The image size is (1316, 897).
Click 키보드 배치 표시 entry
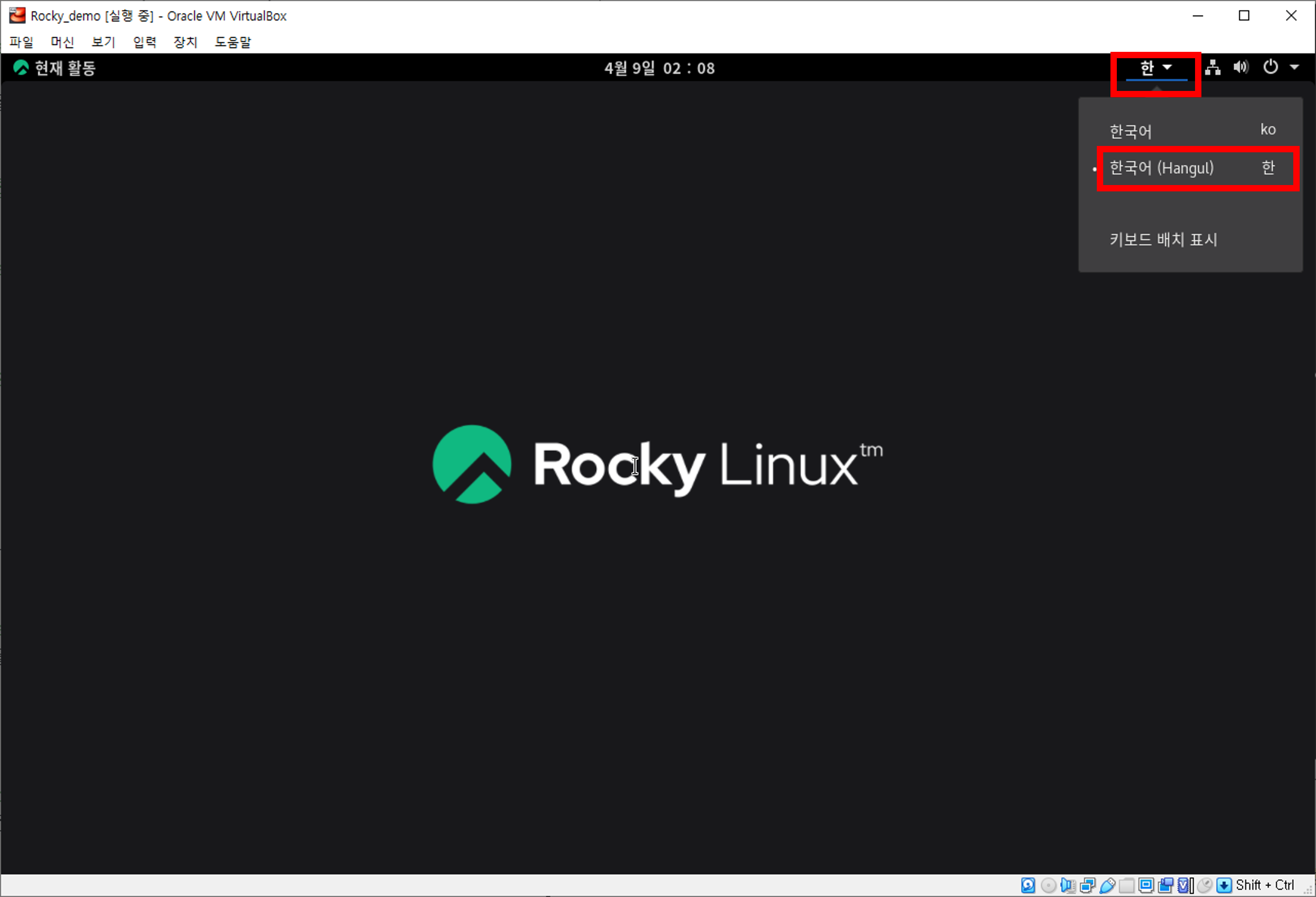coord(1163,240)
